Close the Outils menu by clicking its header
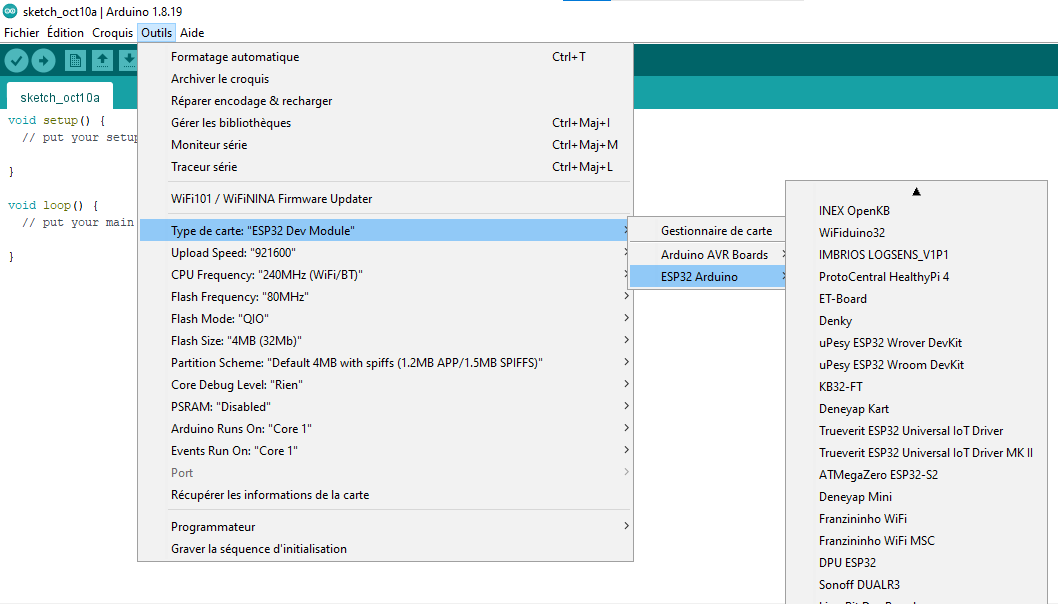Viewport: 1058px width, 604px height. [x=157, y=32]
